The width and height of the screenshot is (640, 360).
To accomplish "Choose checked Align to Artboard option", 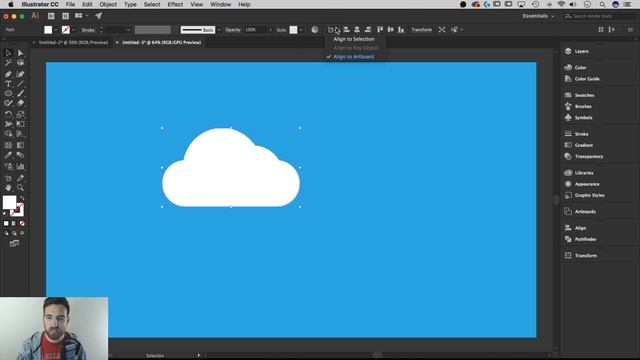I will click(353, 57).
